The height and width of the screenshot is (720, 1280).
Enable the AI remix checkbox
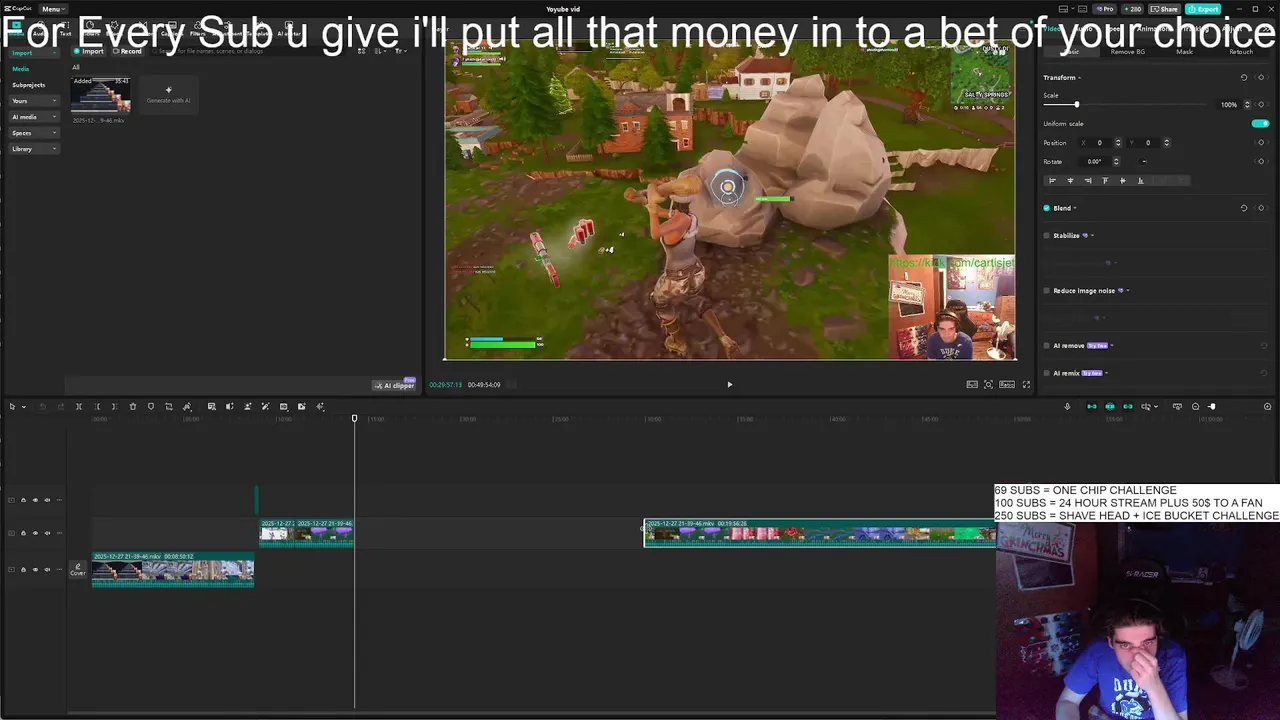pos(1047,373)
